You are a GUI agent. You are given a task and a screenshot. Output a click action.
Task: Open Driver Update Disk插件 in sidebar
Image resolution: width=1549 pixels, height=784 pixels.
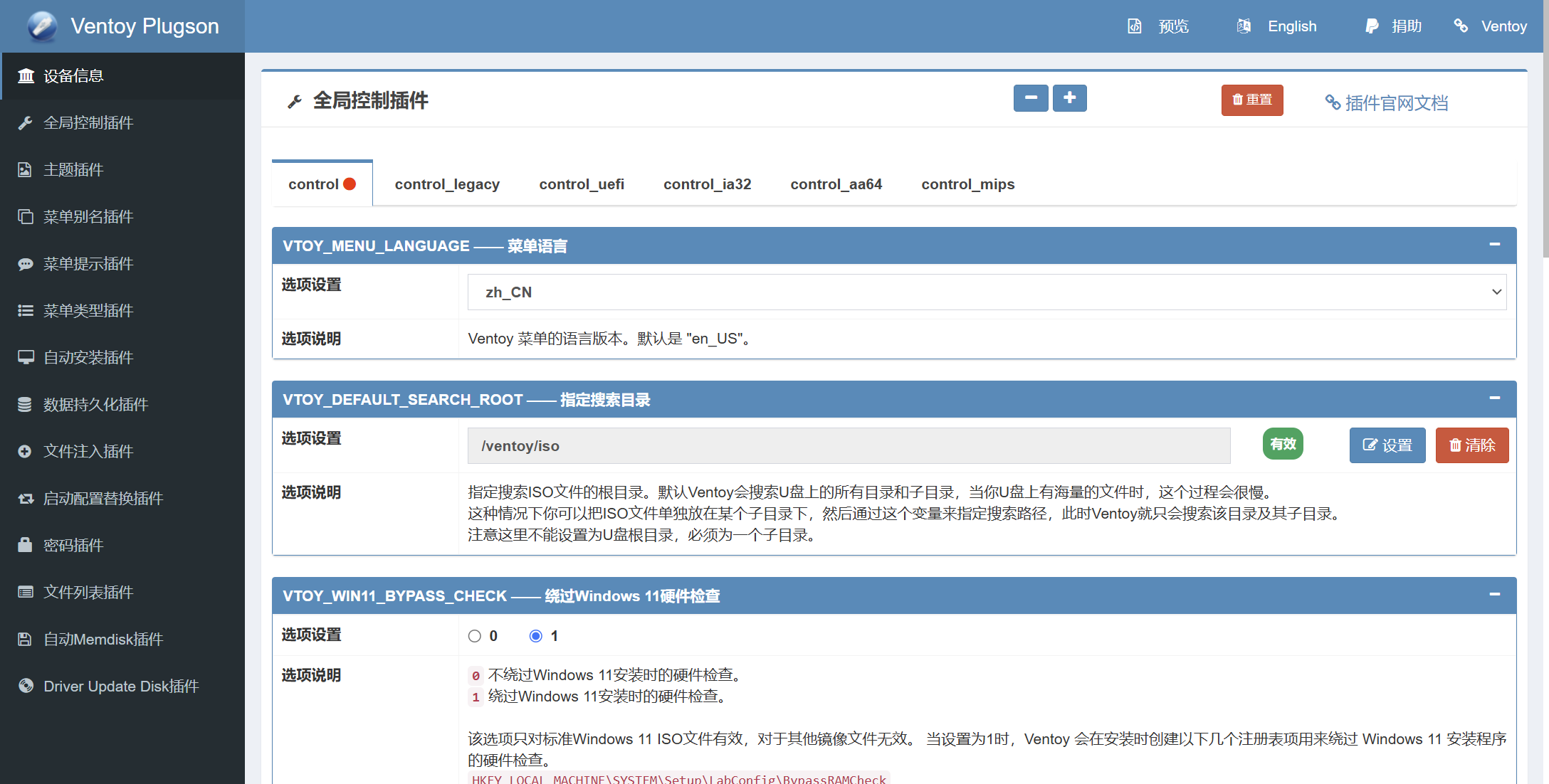pyautogui.click(x=122, y=686)
